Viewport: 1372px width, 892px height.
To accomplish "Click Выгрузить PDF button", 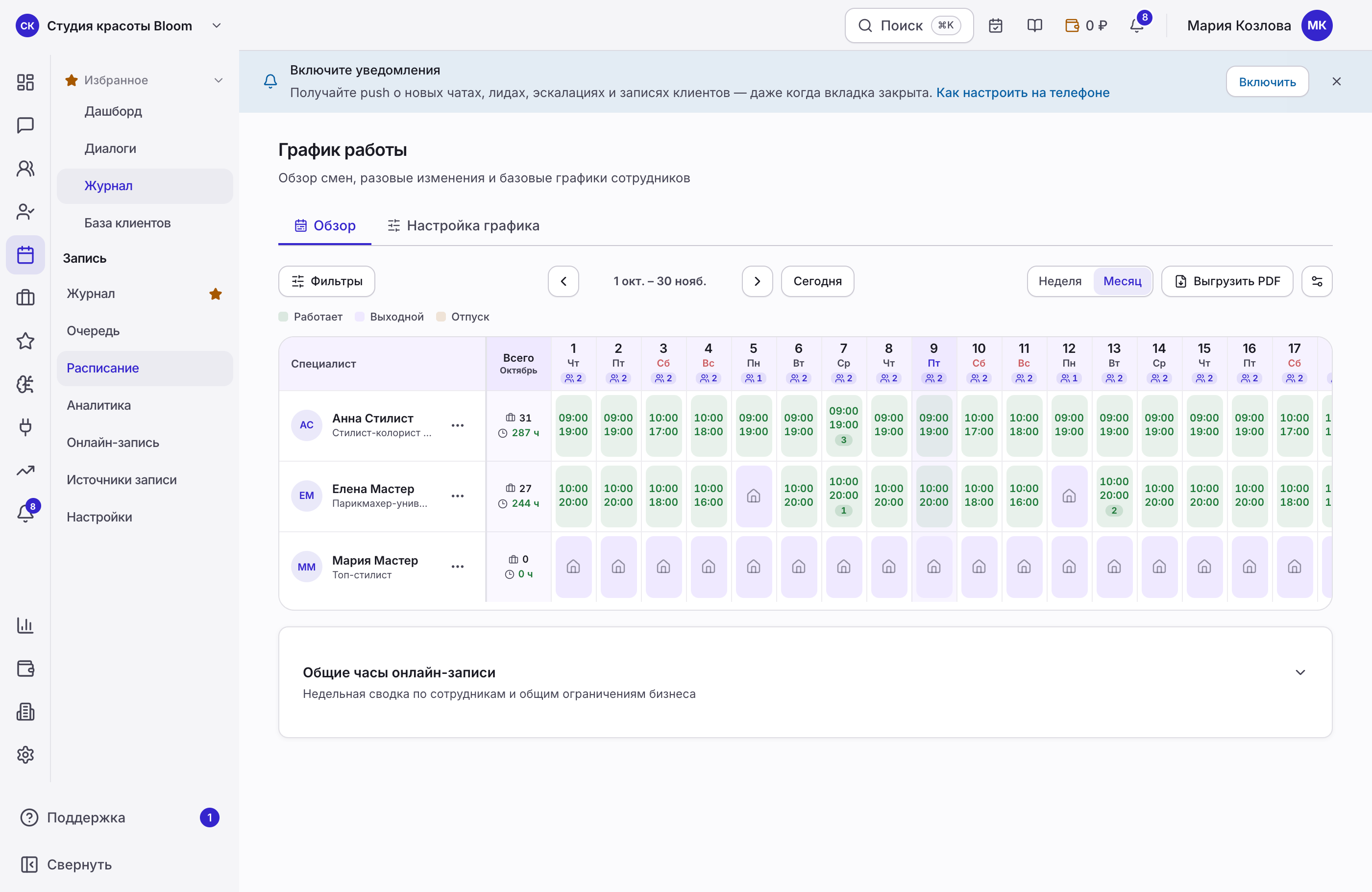I will pyautogui.click(x=1227, y=281).
